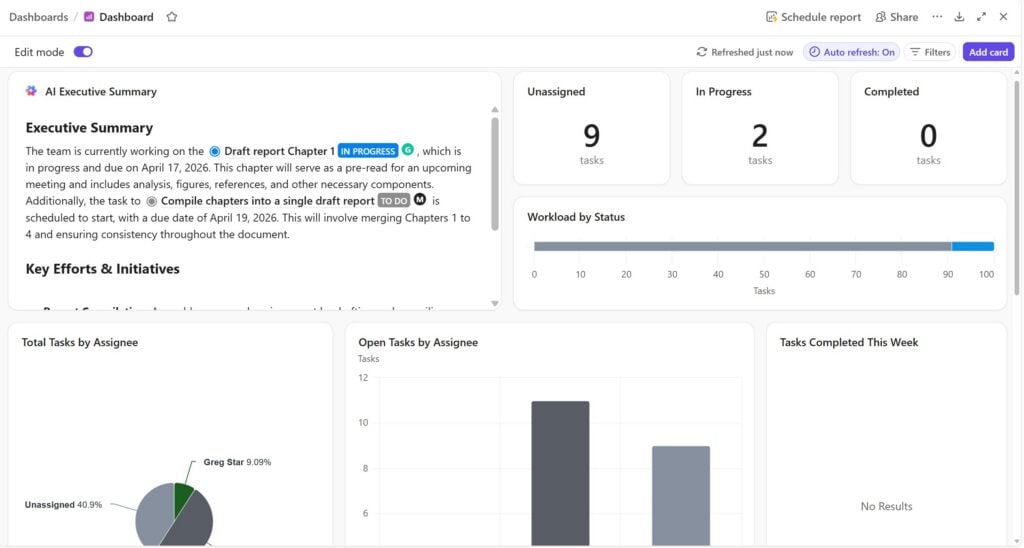Screen dimensions: 1024x548
Task: Turn off Edit mode toggle
Action: [83, 52]
